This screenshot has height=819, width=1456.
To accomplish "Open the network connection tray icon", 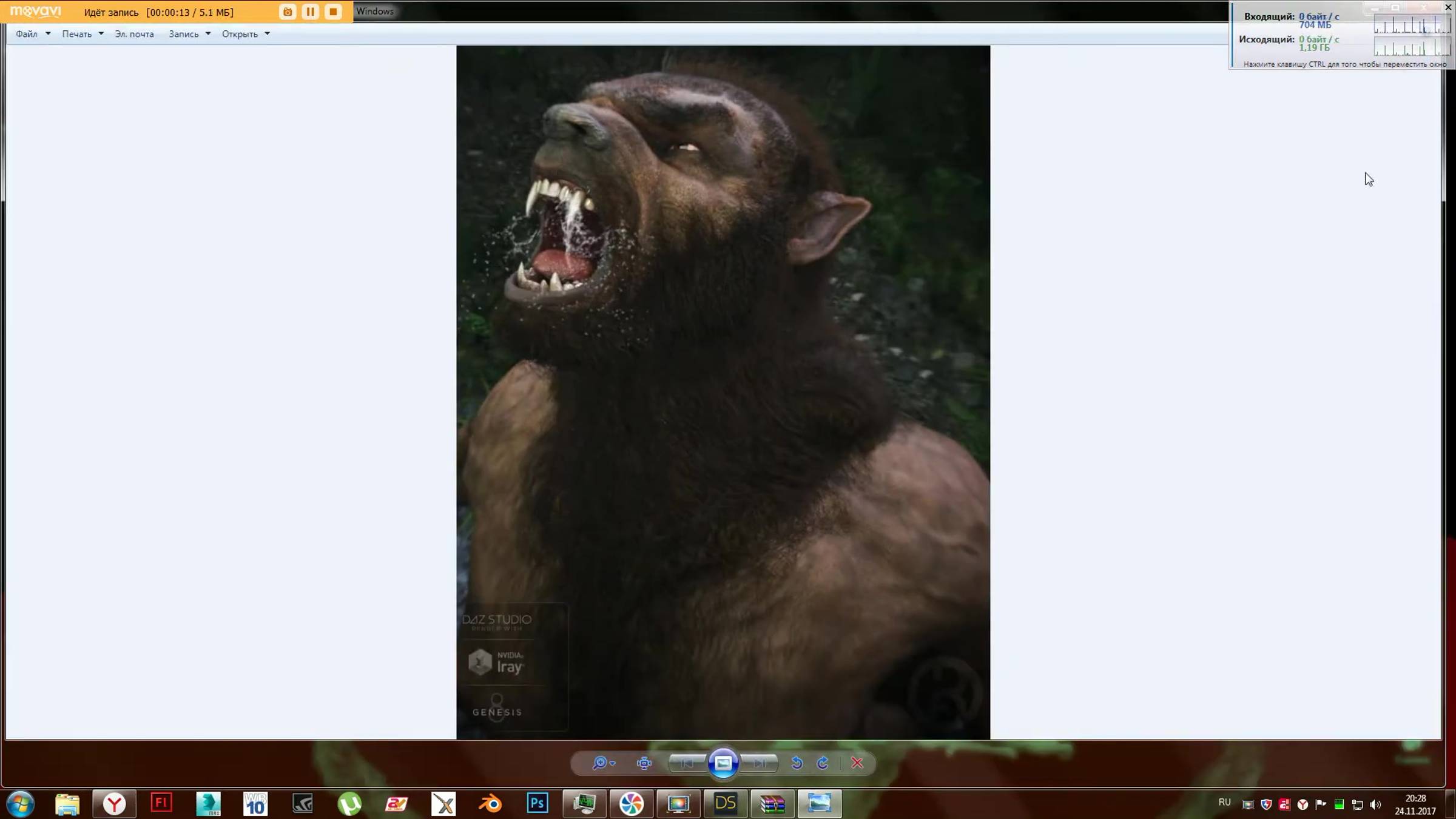I will coord(1357,804).
